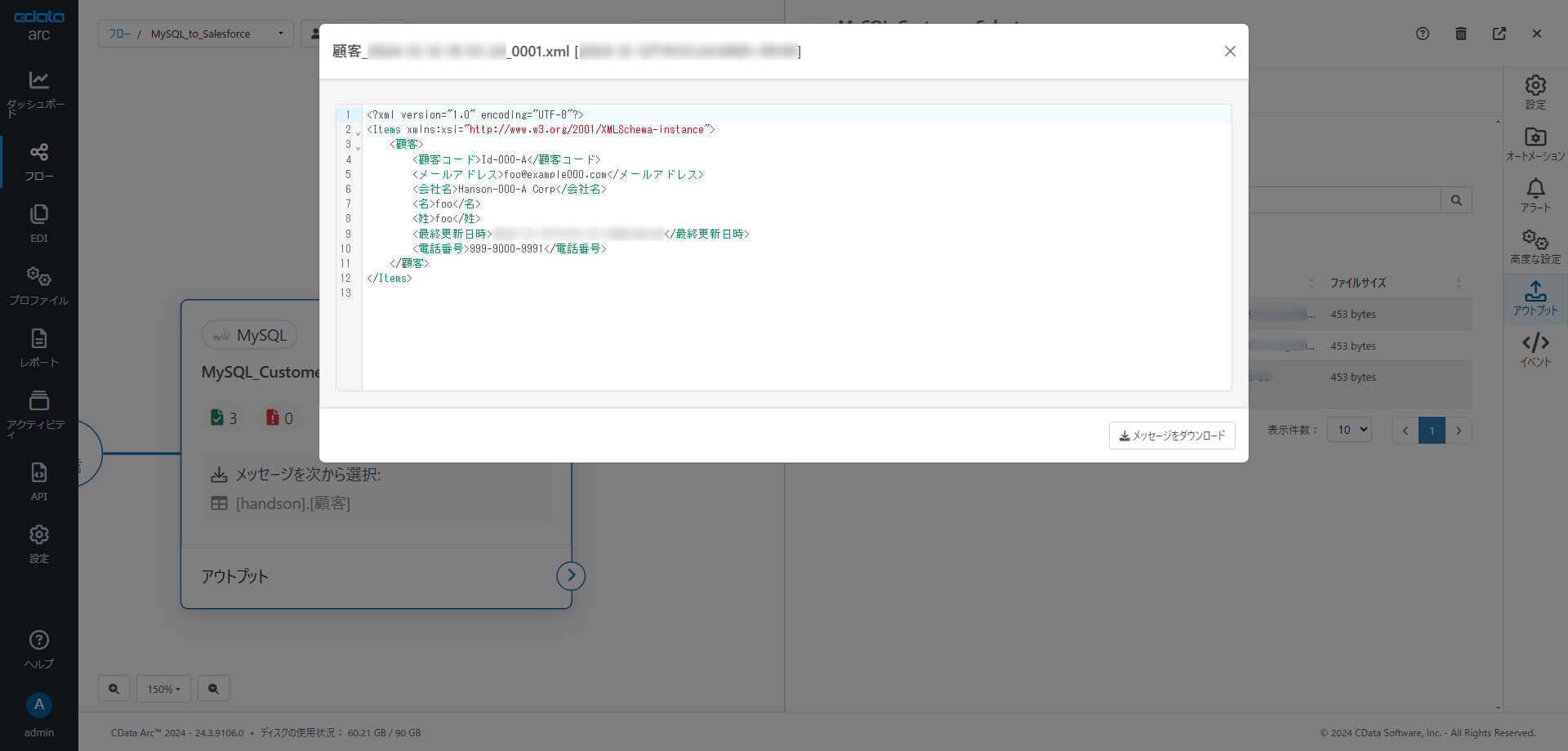Zoom out on the flow canvas
Screen dimensions: 1568x751
(213, 689)
